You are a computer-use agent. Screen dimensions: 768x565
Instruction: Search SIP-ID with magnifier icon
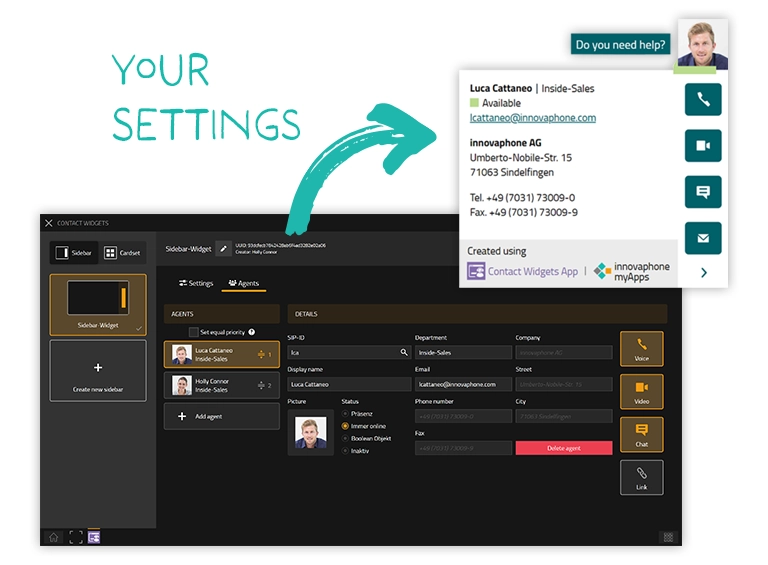[x=404, y=352]
